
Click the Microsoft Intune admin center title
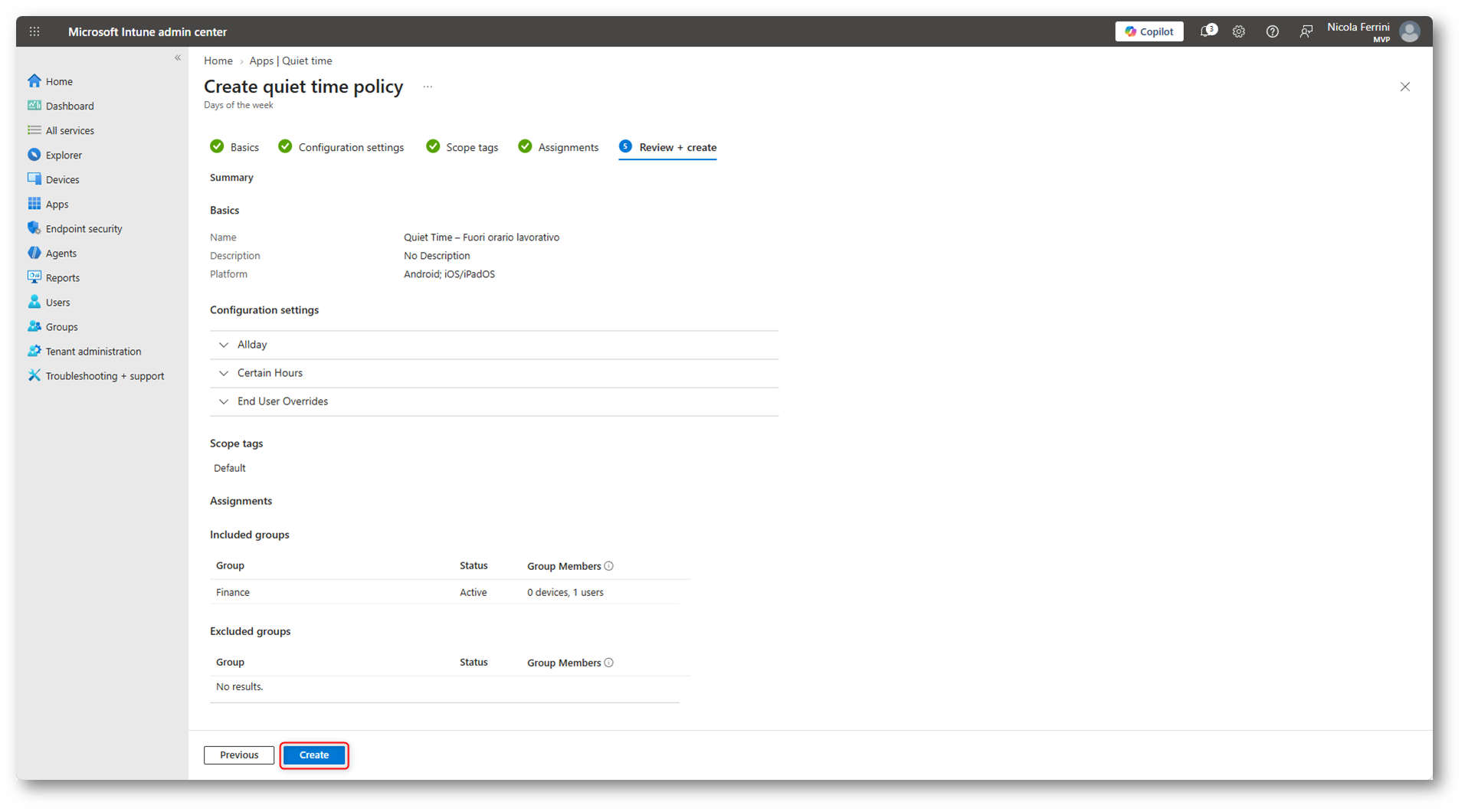[x=147, y=31]
